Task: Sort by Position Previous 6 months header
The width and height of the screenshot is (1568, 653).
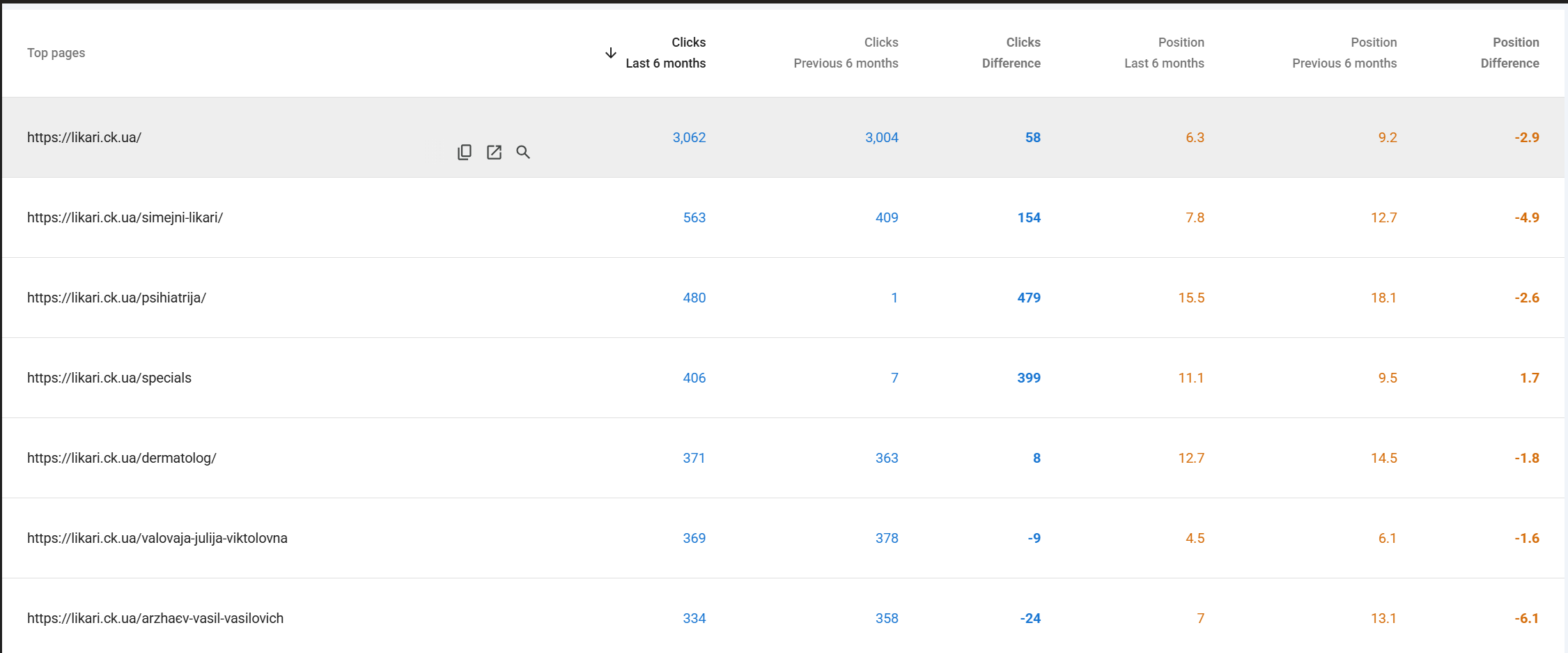Action: pyautogui.click(x=1344, y=53)
